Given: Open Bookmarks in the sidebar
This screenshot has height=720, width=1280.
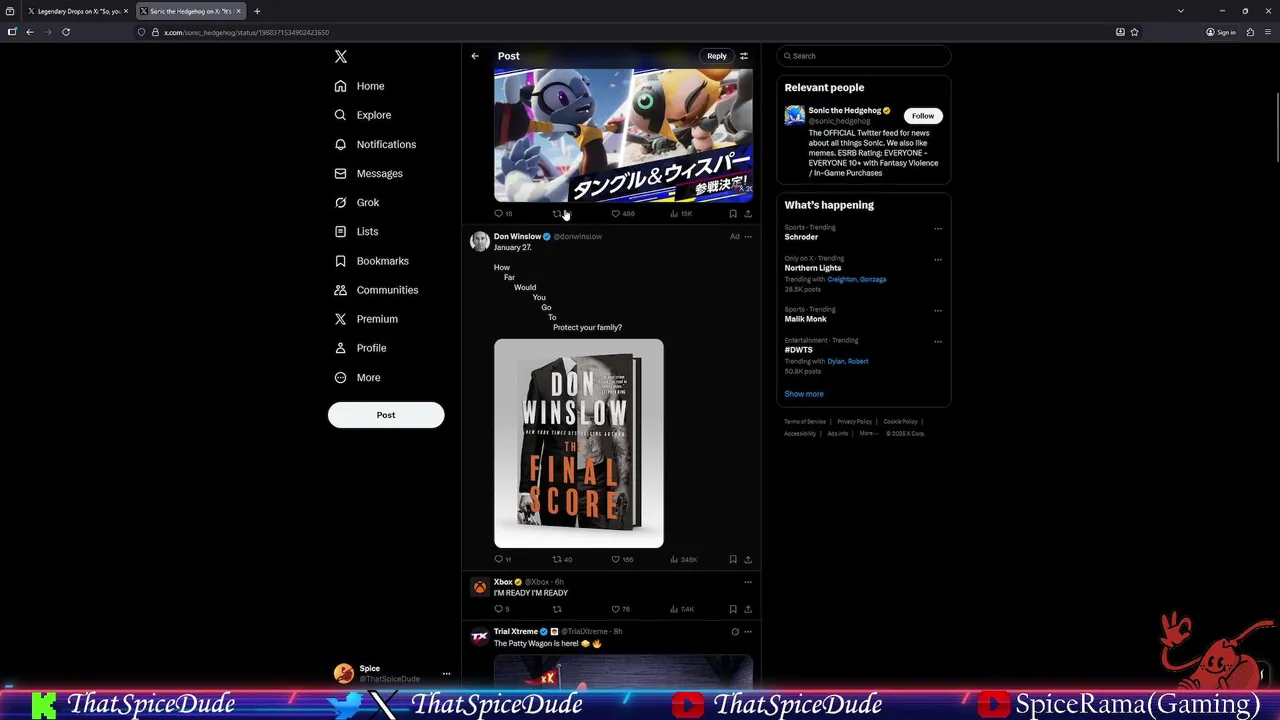Looking at the screenshot, I should click(372, 261).
